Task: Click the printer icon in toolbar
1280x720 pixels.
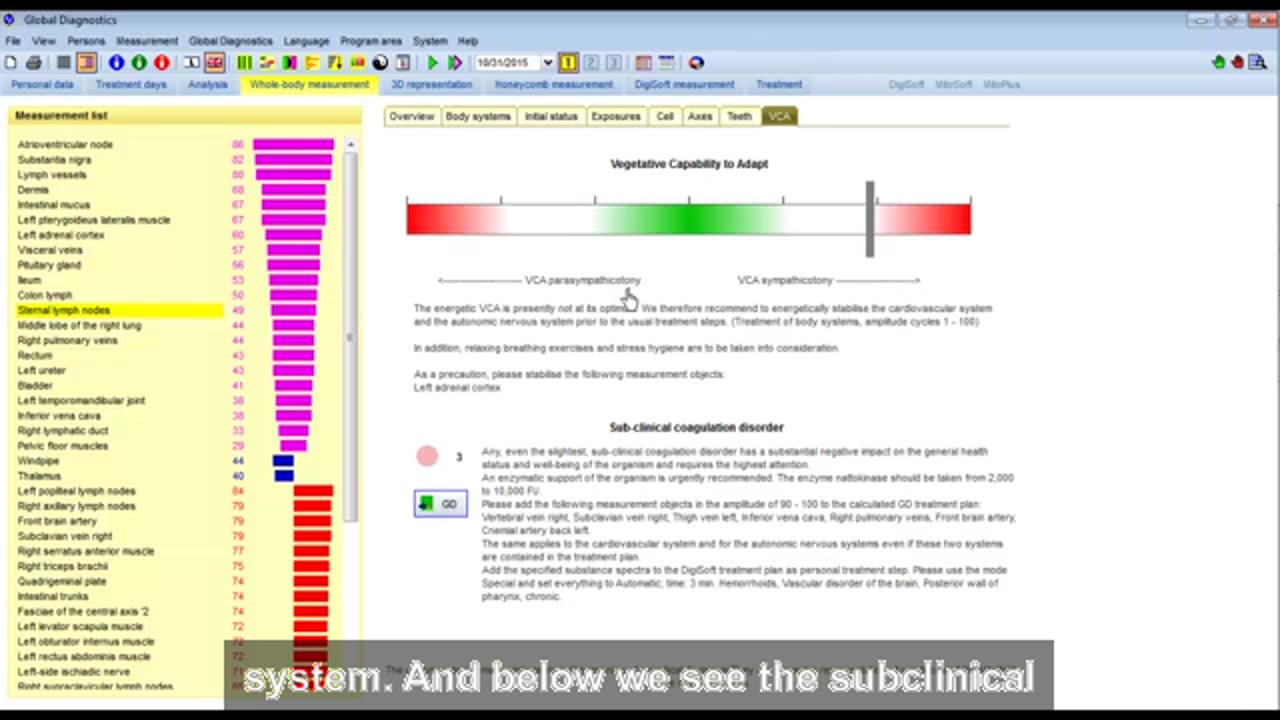Action: (x=34, y=63)
